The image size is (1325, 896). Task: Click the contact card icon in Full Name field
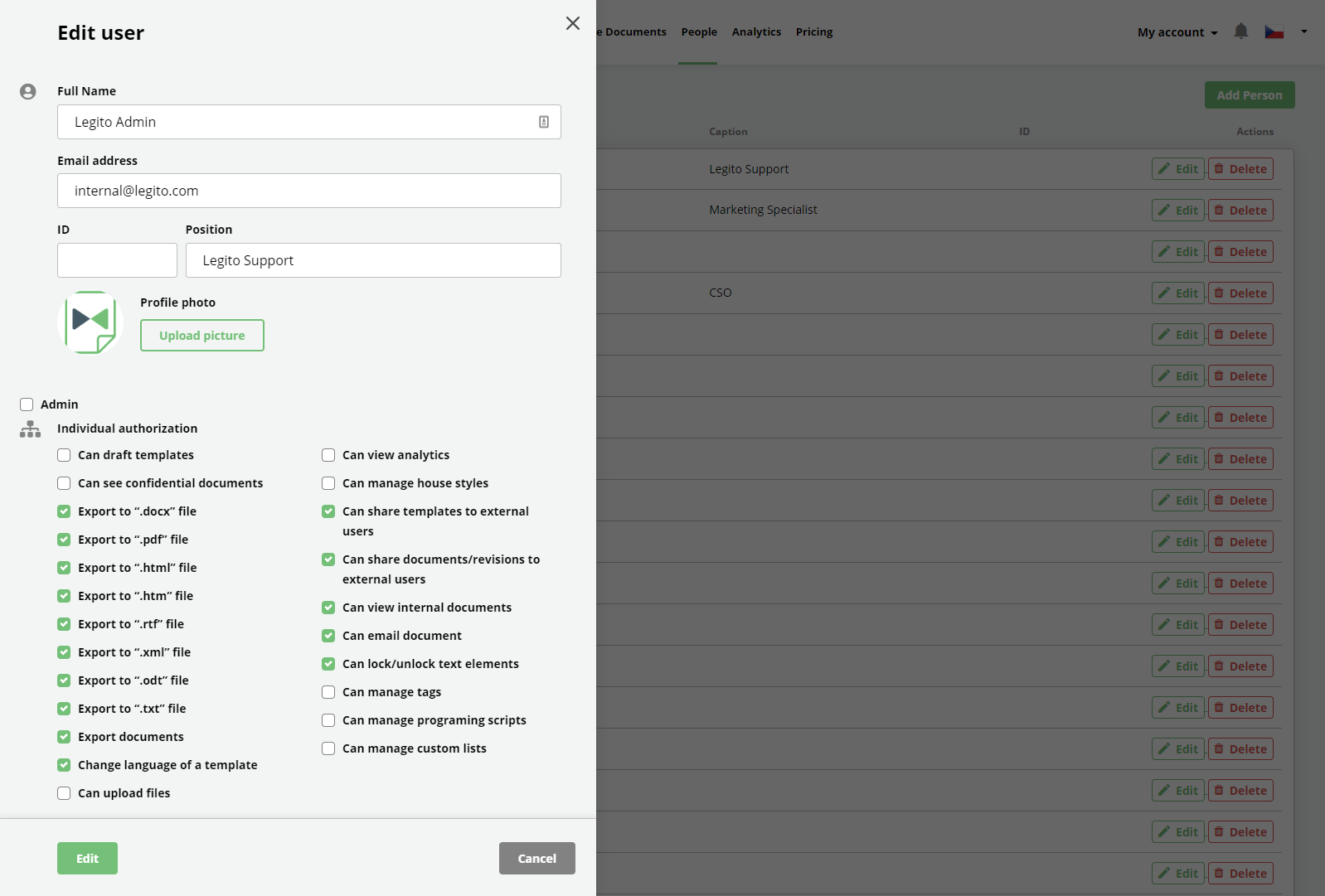point(544,122)
